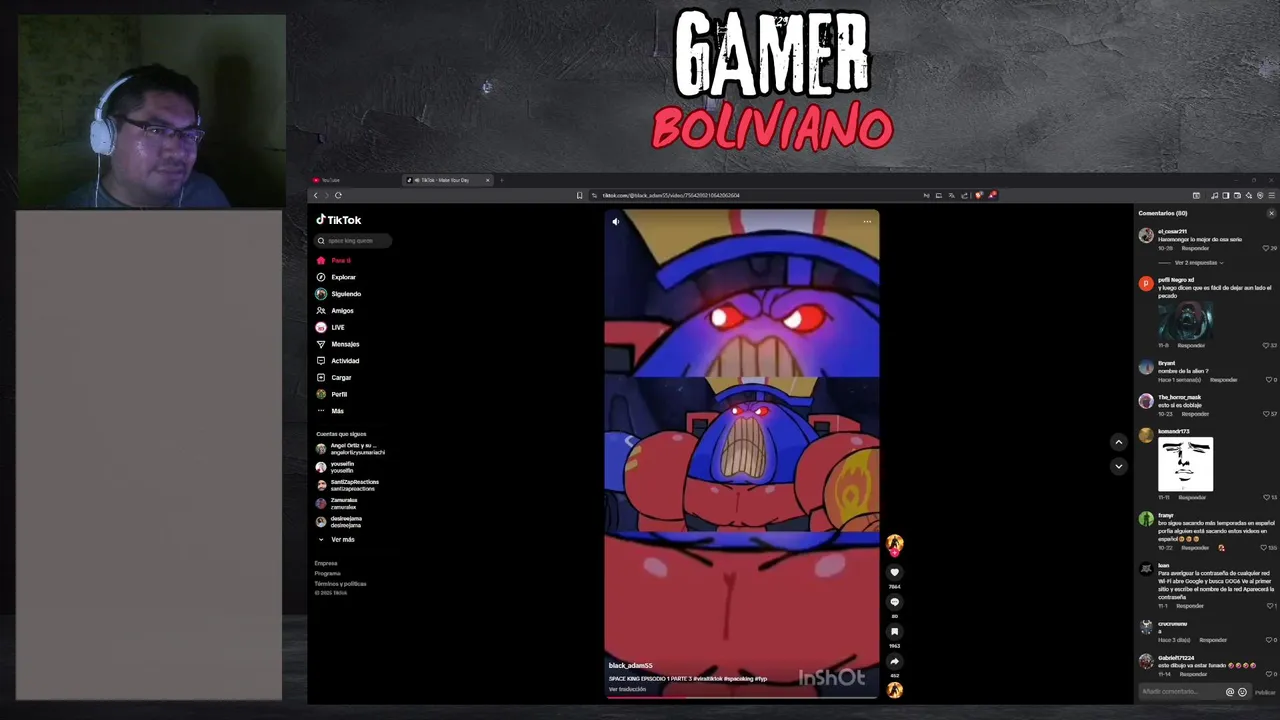
Task: Open video three-dot options menu
Action: pyautogui.click(x=867, y=222)
